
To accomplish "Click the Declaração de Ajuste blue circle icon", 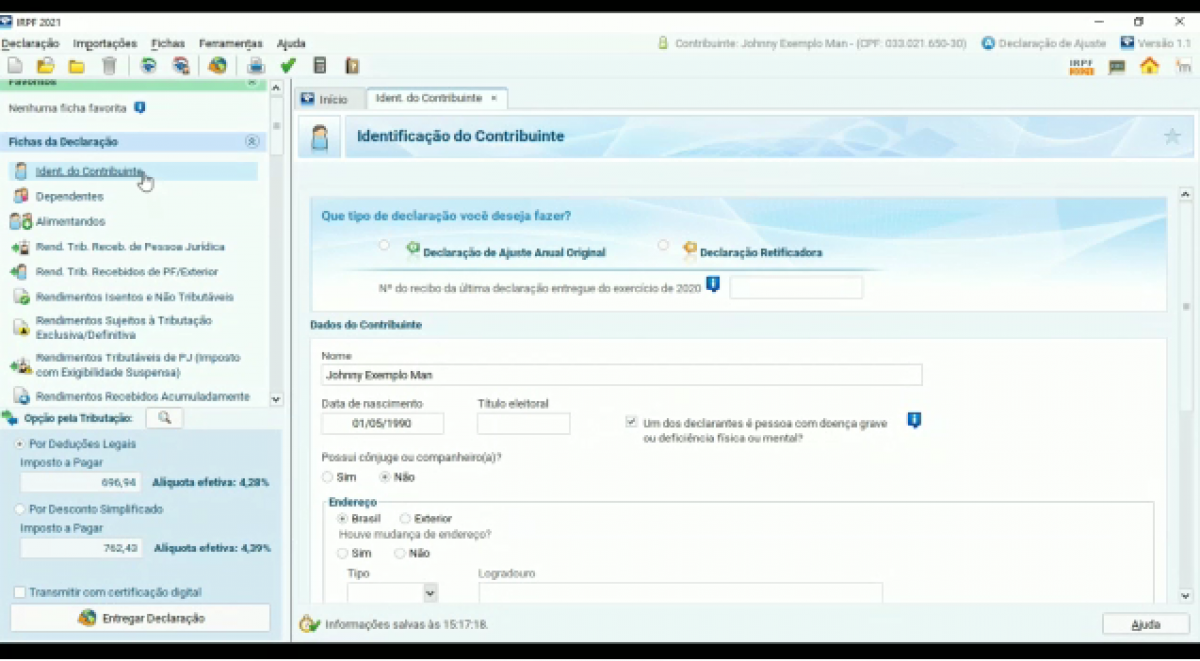I will 988,43.
